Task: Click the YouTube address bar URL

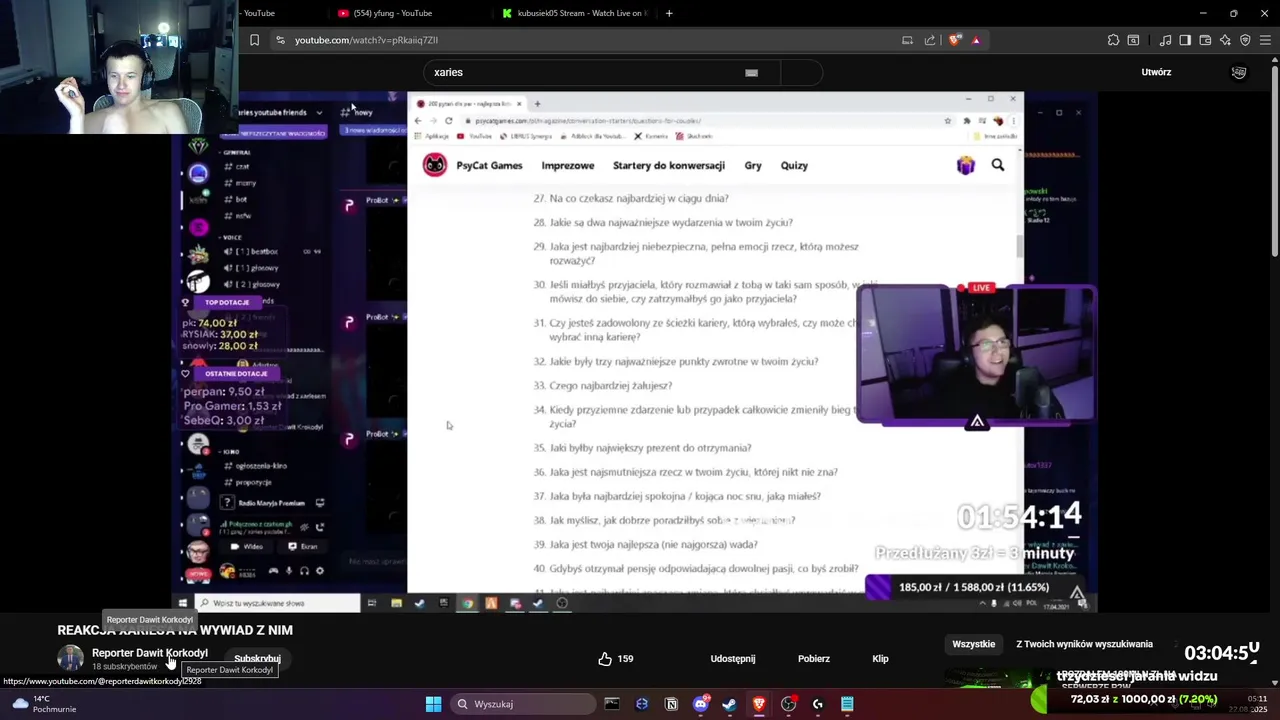Action: click(x=366, y=40)
